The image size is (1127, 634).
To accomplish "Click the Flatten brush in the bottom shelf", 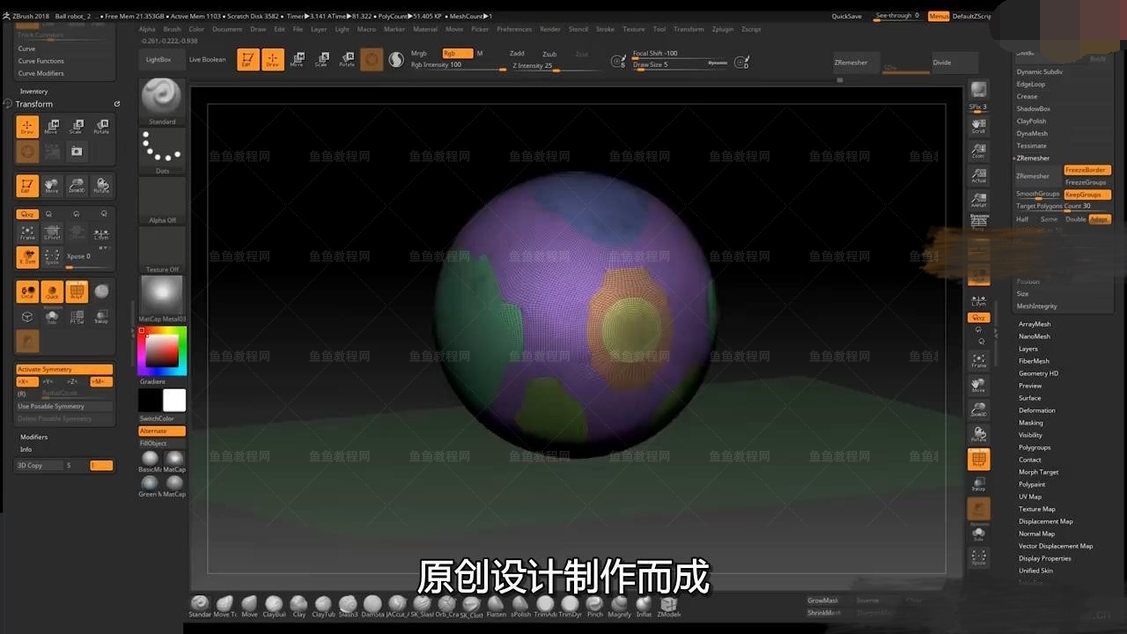I will pos(496,605).
